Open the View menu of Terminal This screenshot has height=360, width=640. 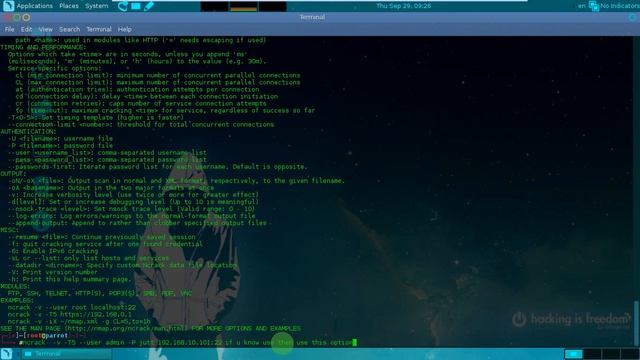[x=45, y=29]
